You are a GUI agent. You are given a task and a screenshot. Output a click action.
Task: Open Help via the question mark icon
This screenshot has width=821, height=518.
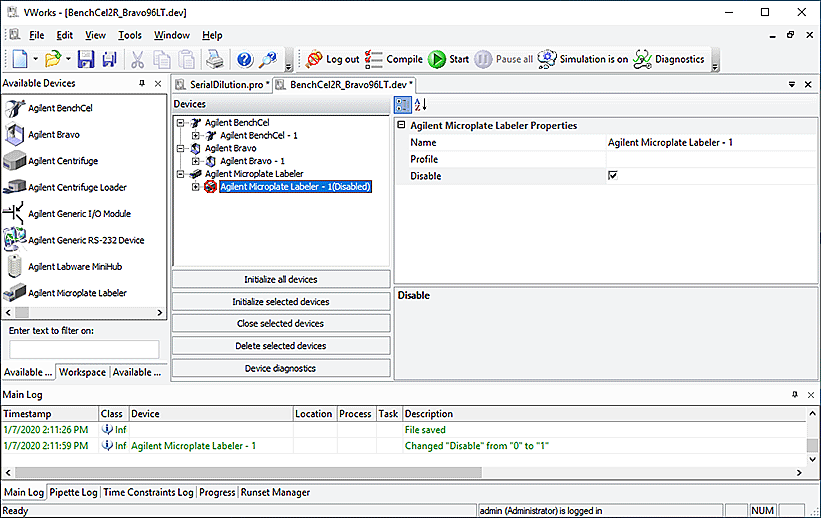click(x=245, y=59)
